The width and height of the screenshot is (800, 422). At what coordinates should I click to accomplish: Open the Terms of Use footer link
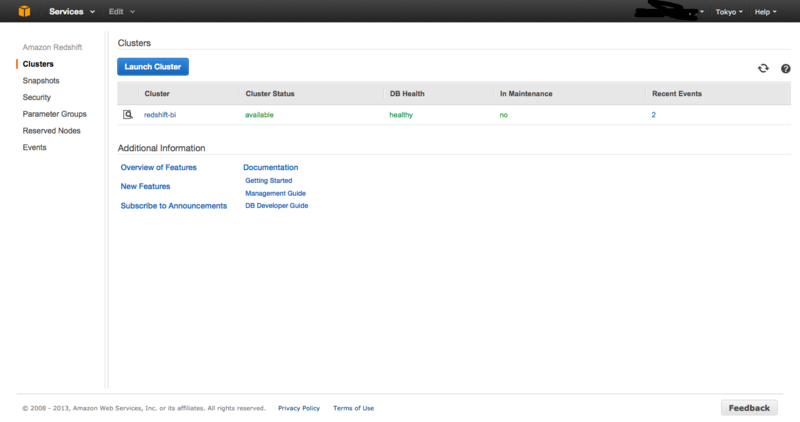tap(354, 408)
